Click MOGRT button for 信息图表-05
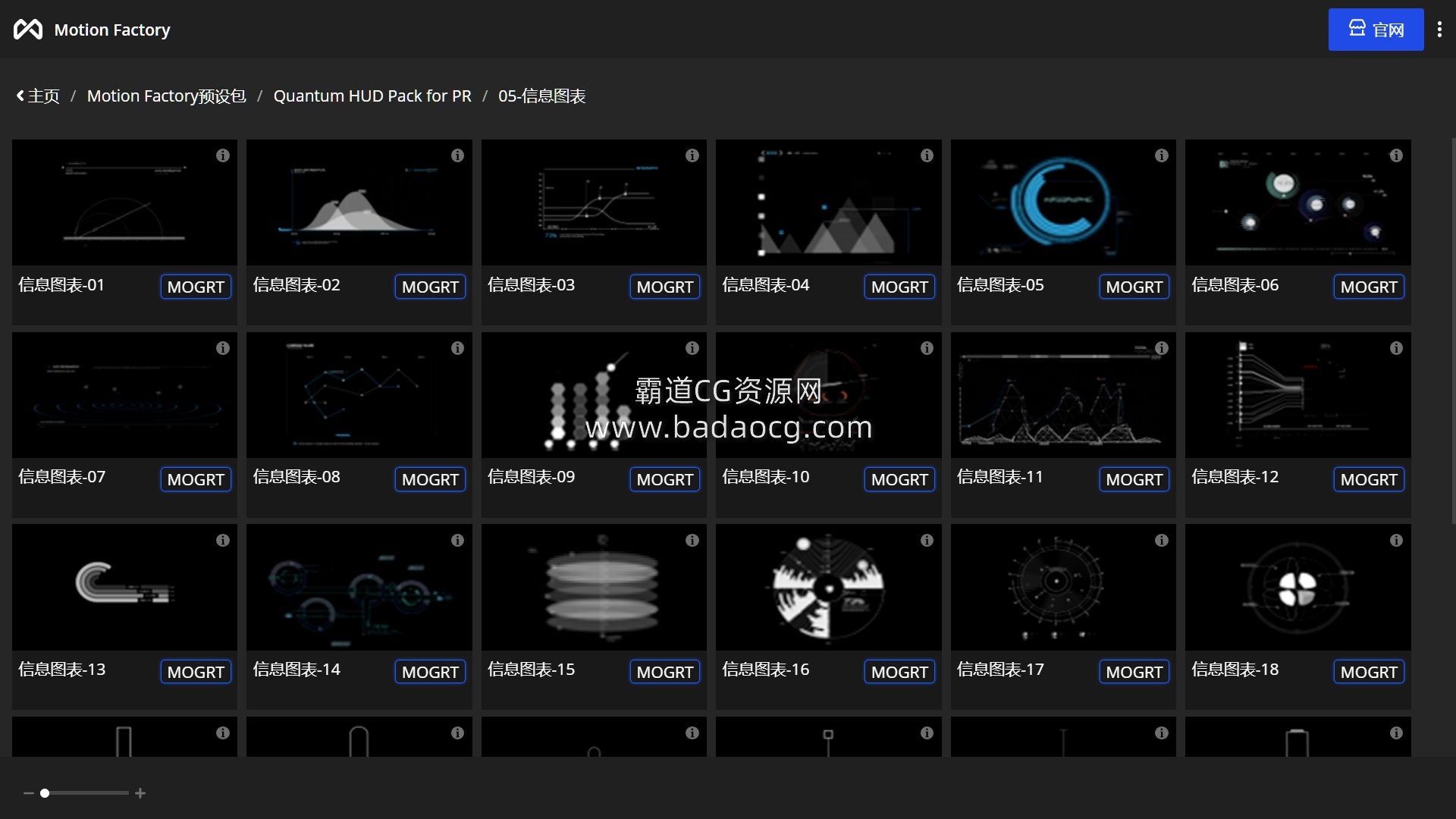 coord(1134,287)
